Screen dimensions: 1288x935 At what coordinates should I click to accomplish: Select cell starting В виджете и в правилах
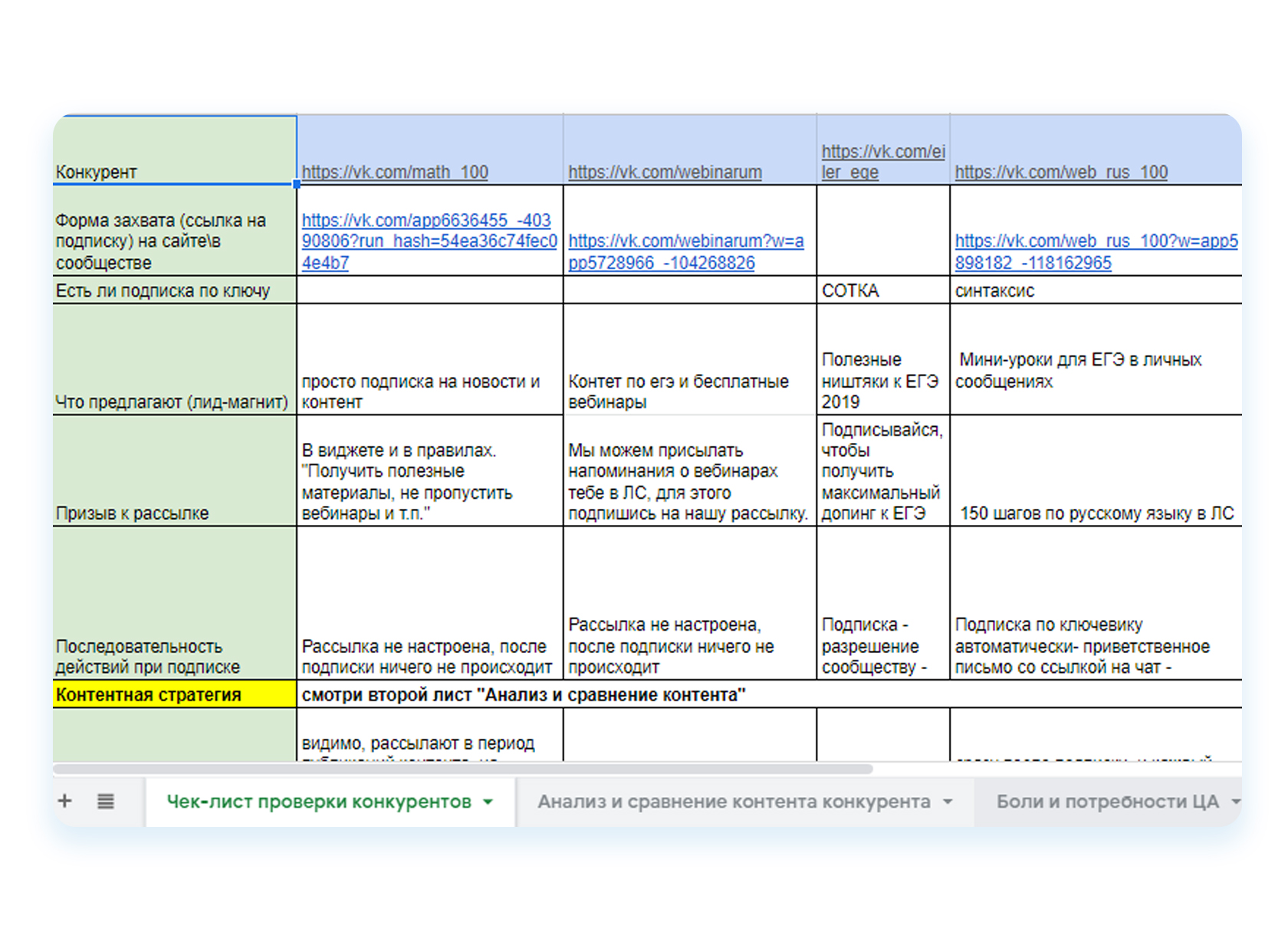430,471
